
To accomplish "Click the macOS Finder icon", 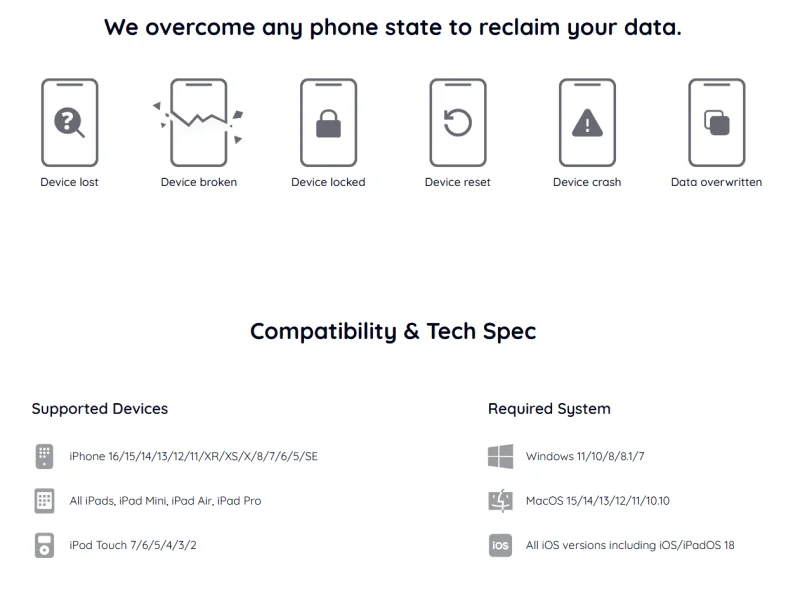I will click(501, 500).
